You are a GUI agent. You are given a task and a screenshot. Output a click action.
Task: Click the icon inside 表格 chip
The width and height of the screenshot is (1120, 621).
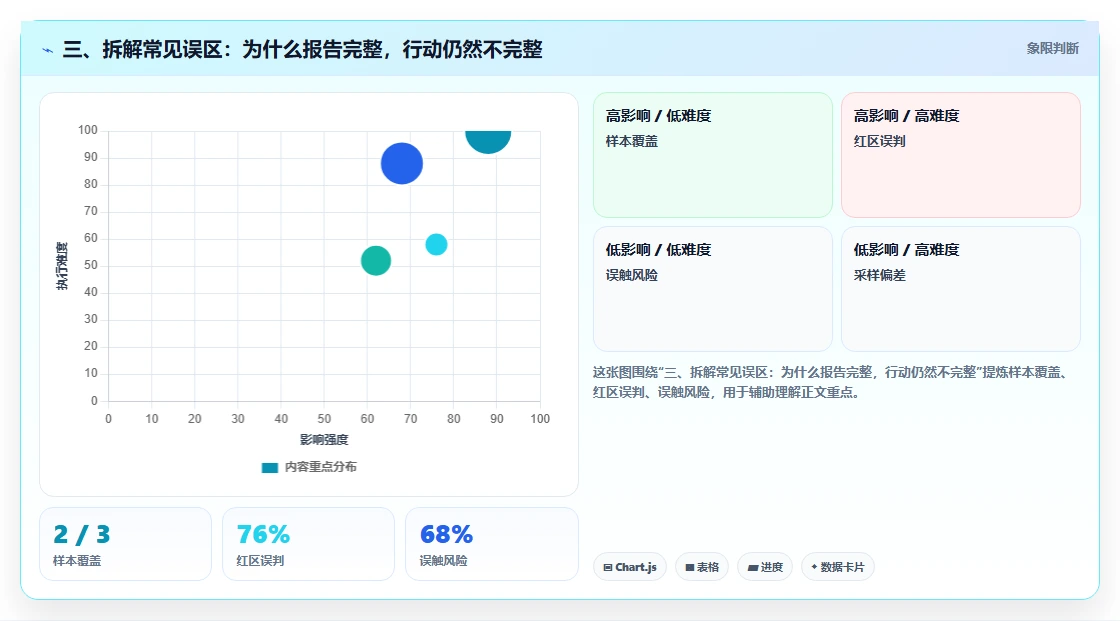pos(690,567)
